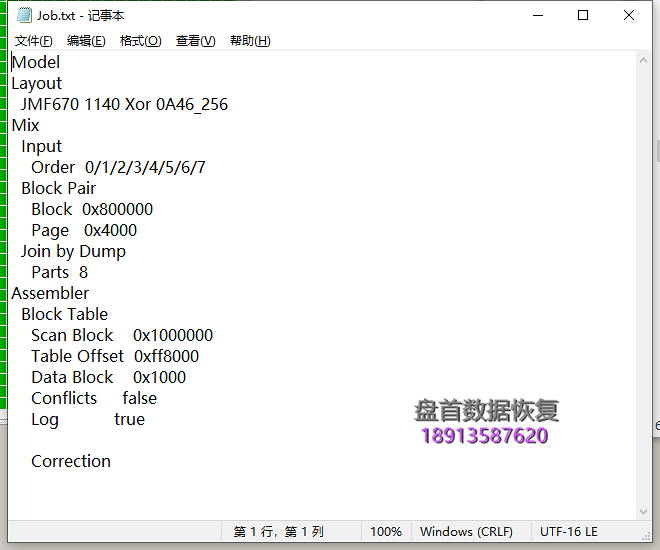Click the 'Join by Dump' line

click(x=73, y=252)
